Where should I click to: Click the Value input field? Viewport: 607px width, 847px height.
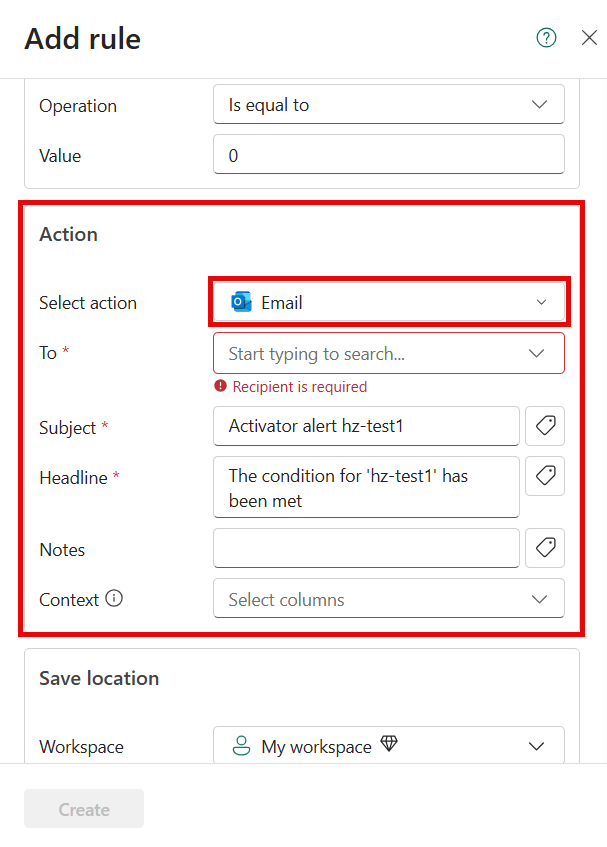[x=389, y=155]
